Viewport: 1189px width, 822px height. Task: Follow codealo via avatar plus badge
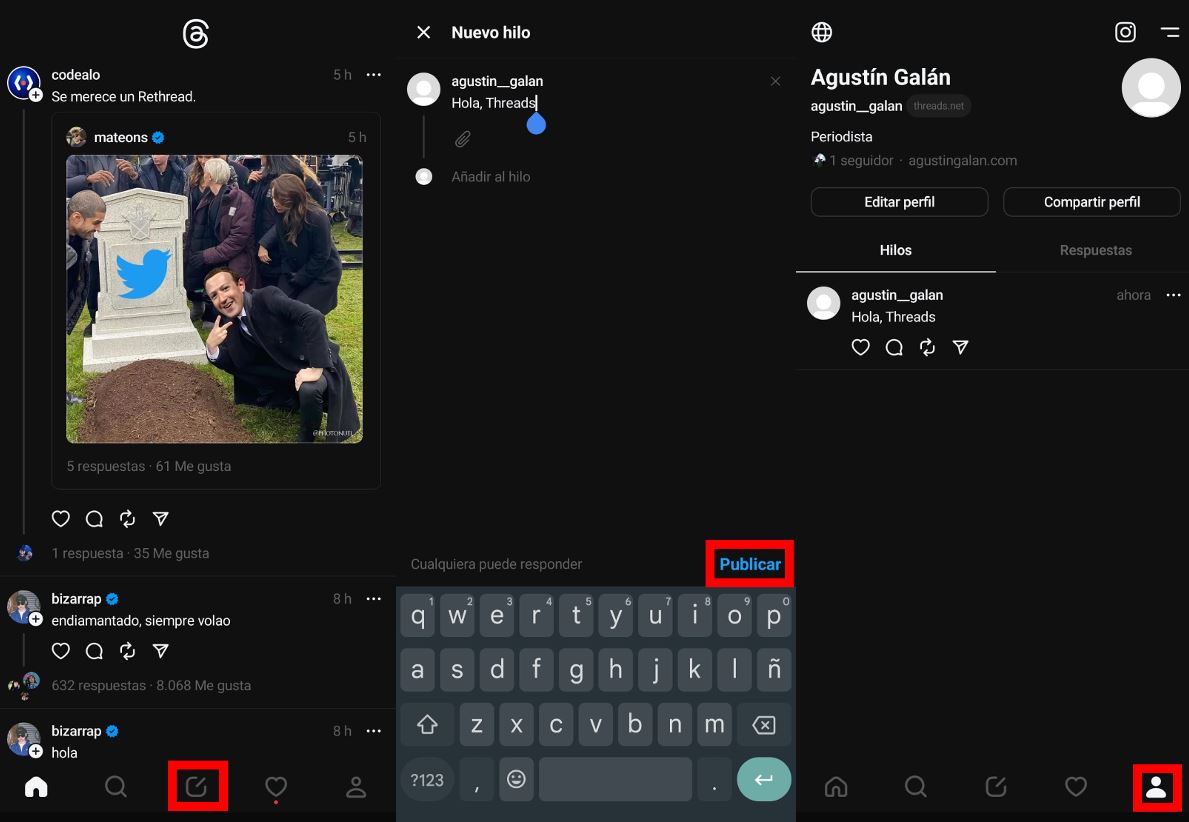tap(36, 95)
